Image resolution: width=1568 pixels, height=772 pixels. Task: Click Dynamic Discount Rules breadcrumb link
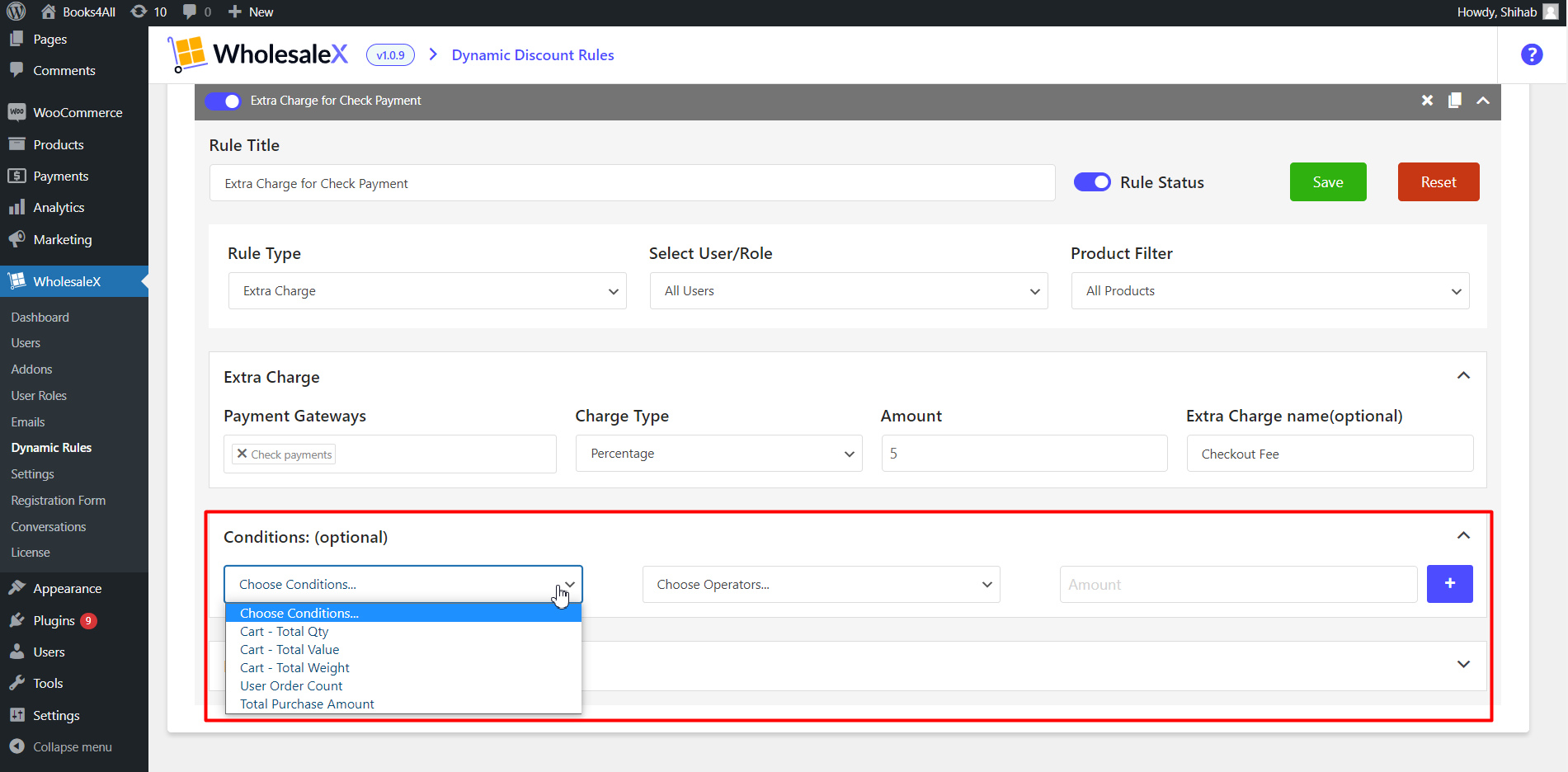pos(533,55)
